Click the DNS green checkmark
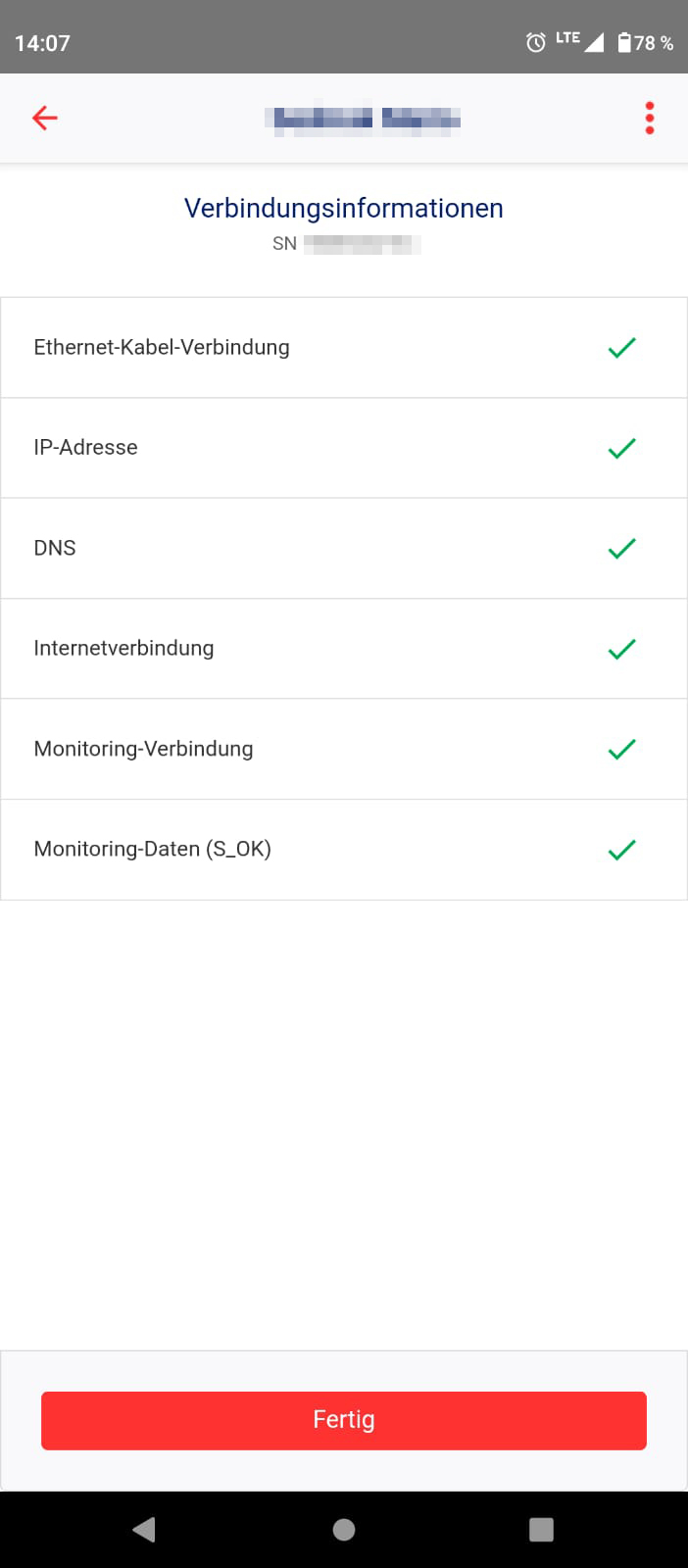This screenshot has height=1568, width=688. point(622,549)
